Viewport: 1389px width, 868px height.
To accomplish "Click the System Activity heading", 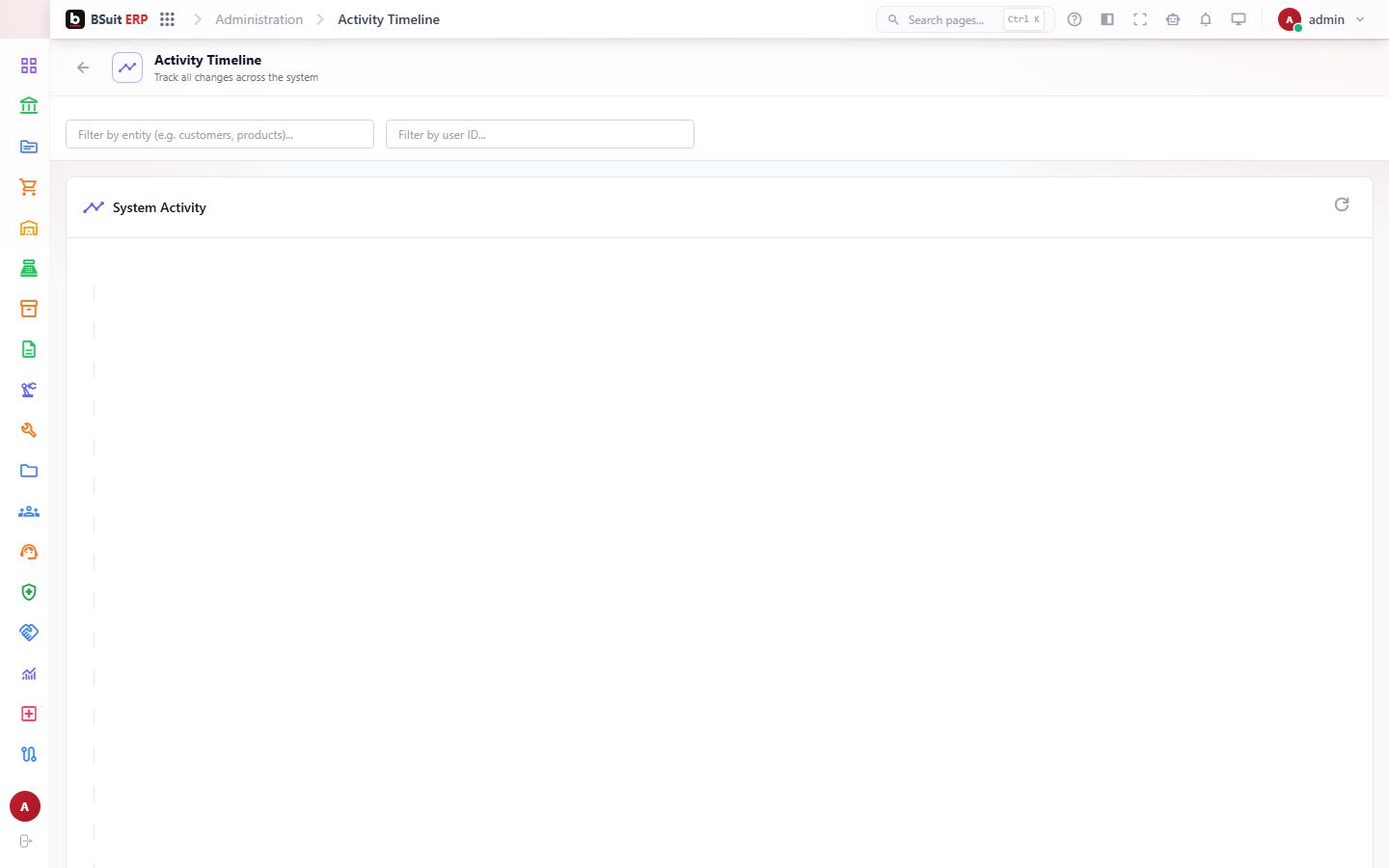I will pyautogui.click(x=159, y=207).
